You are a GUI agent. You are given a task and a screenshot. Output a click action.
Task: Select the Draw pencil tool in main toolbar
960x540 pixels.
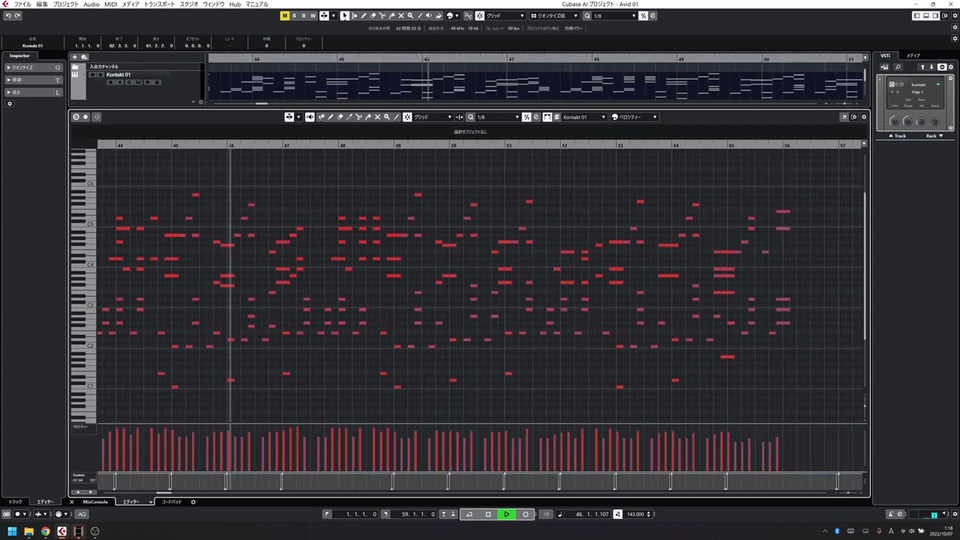[363, 15]
